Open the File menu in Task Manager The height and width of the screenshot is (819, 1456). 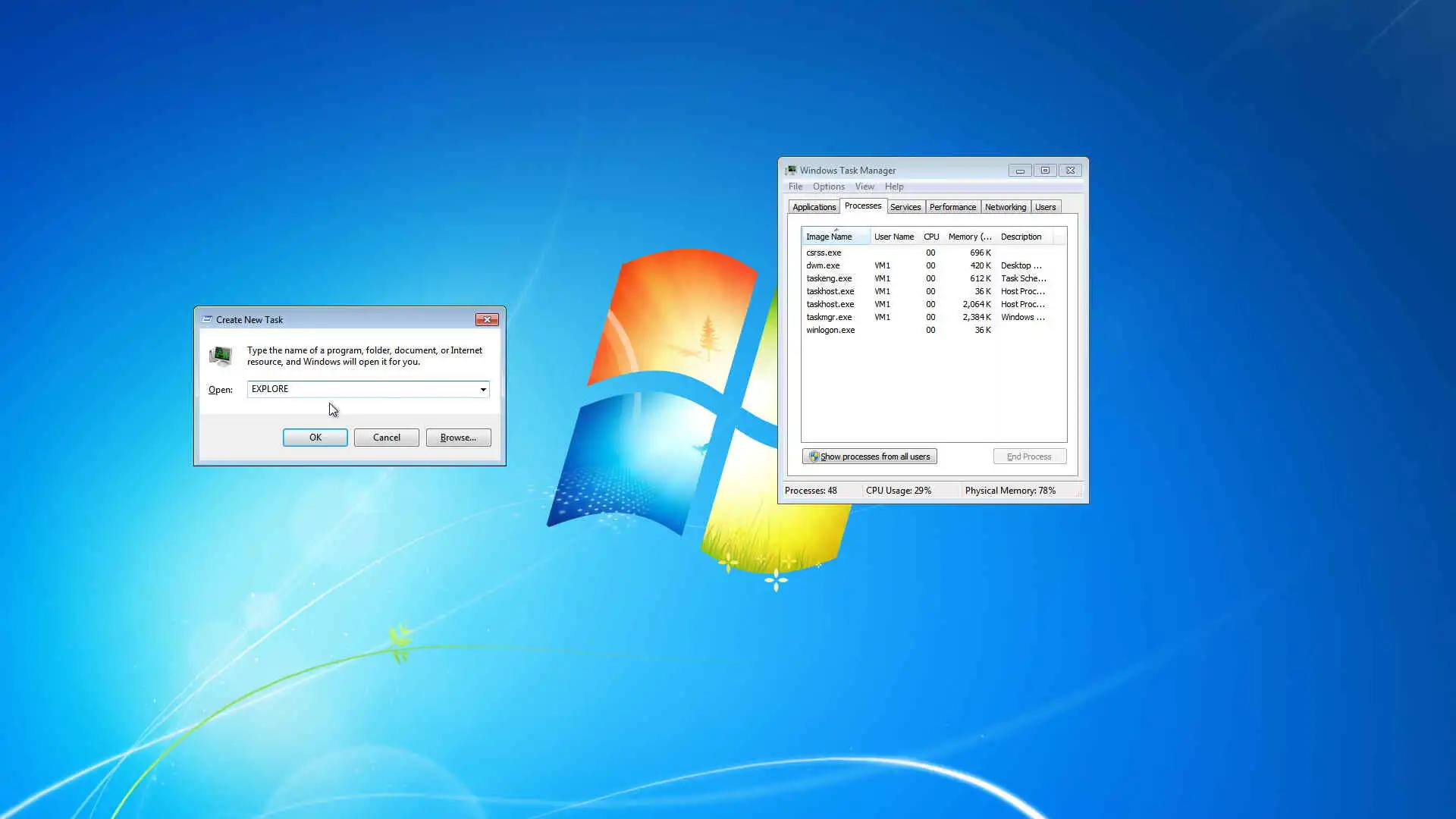click(795, 187)
